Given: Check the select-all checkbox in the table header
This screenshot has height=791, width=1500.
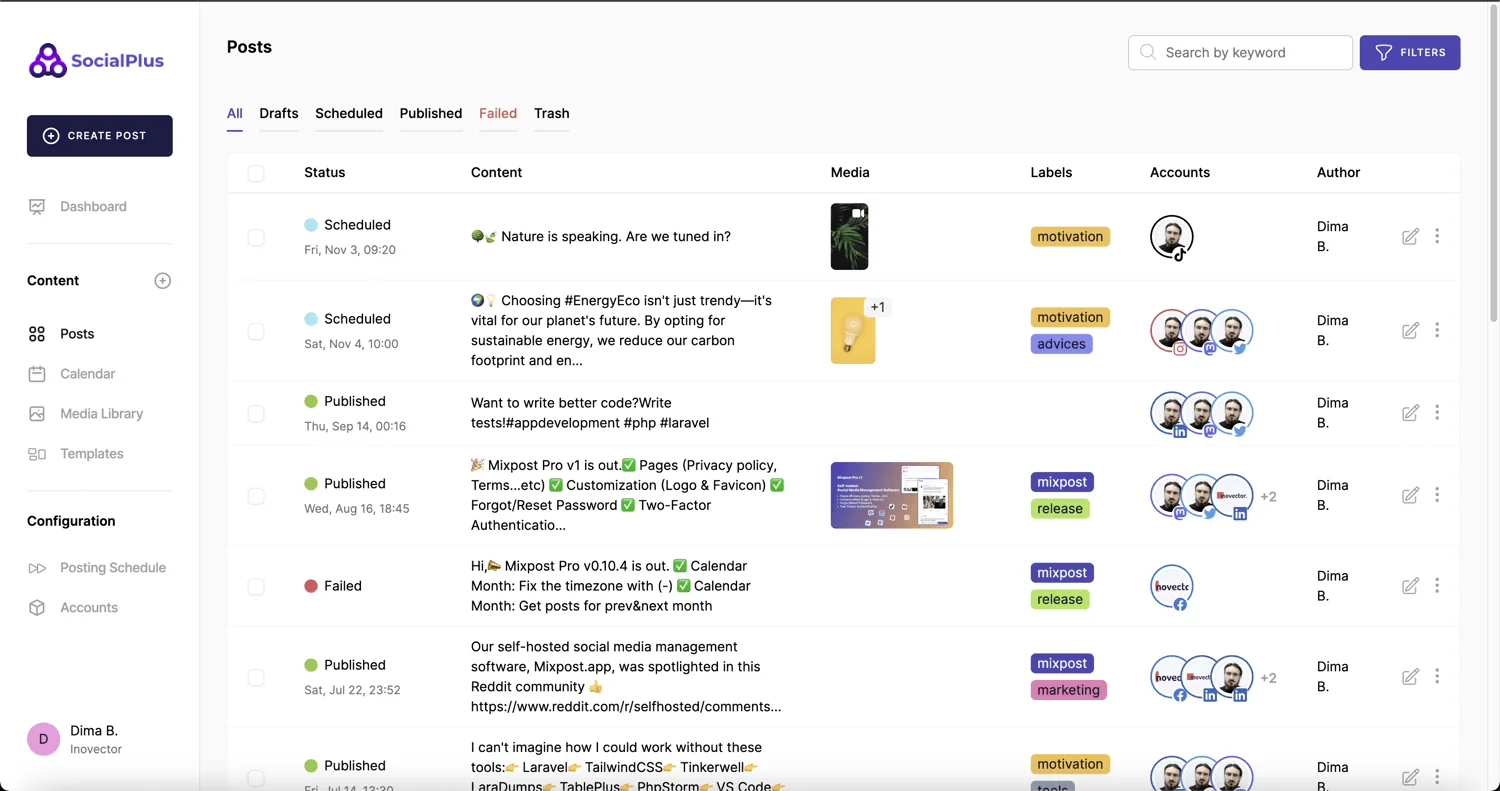Looking at the screenshot, I should 256,173.
